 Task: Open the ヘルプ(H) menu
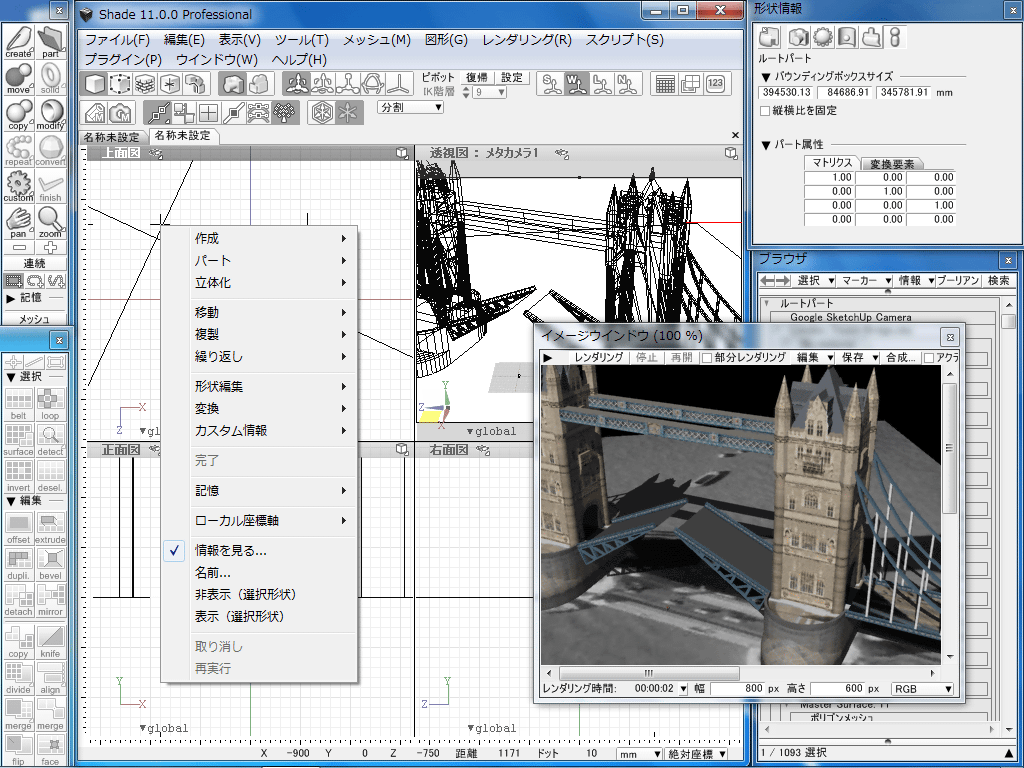click(x=298, y=59)
